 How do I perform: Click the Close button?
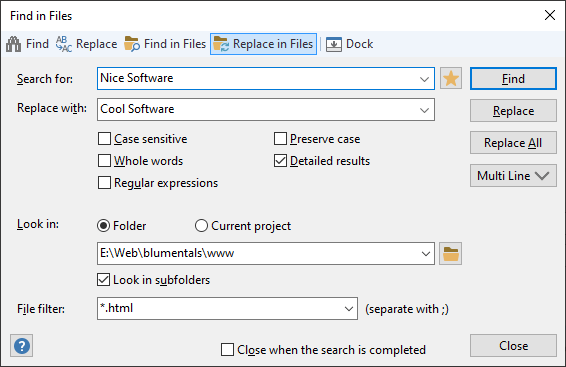(513, 346)
